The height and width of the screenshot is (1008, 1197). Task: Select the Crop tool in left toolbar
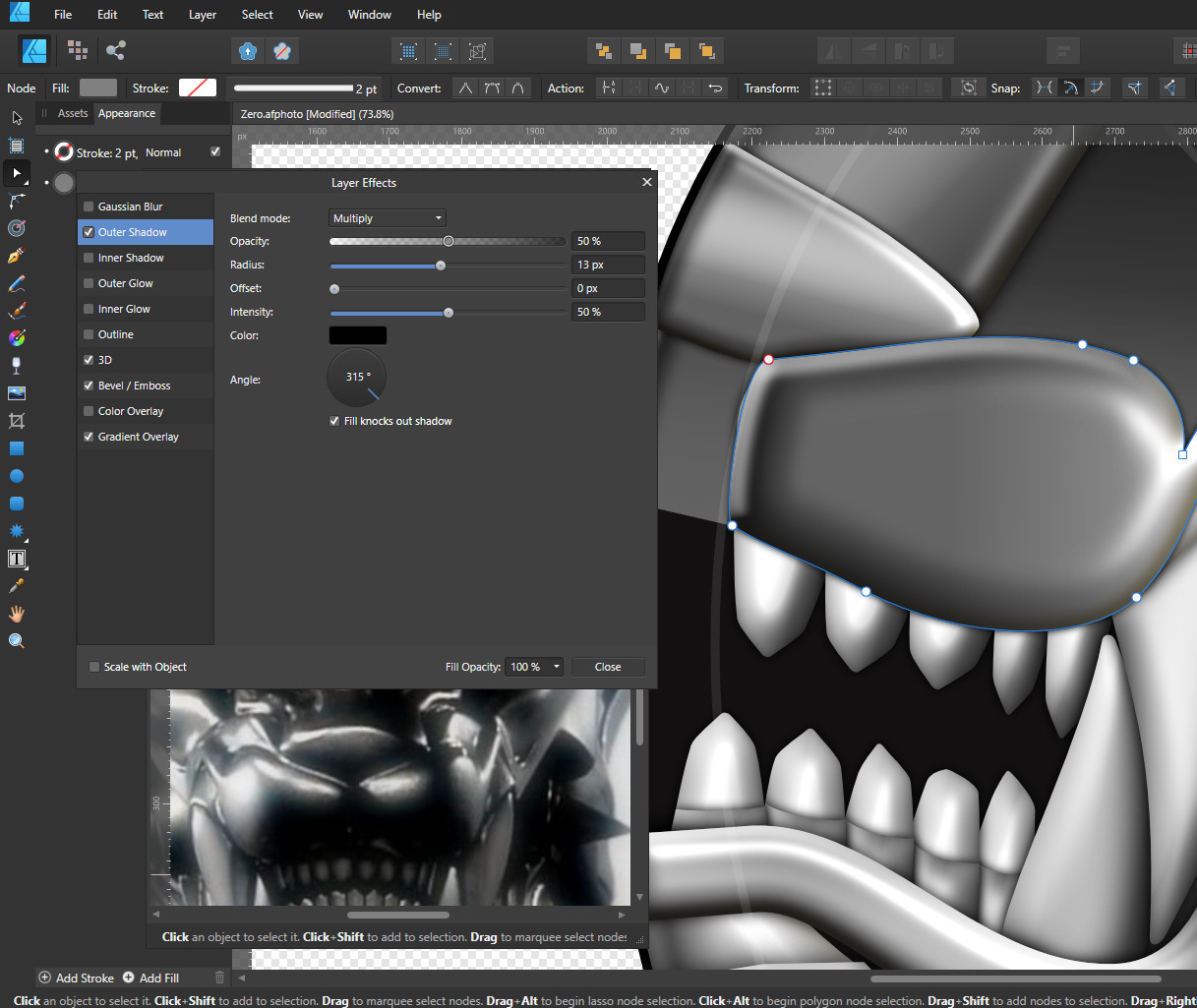[16, 421]
